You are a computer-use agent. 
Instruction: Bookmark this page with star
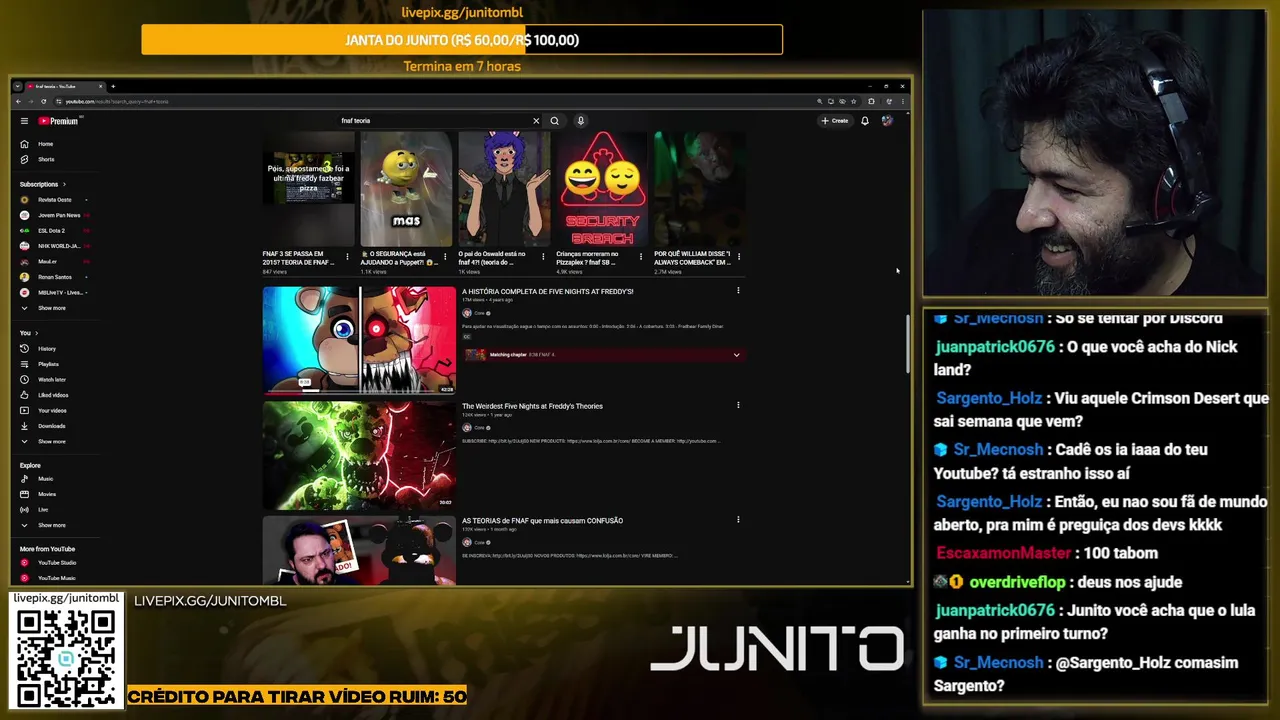(x=853, y=102)
